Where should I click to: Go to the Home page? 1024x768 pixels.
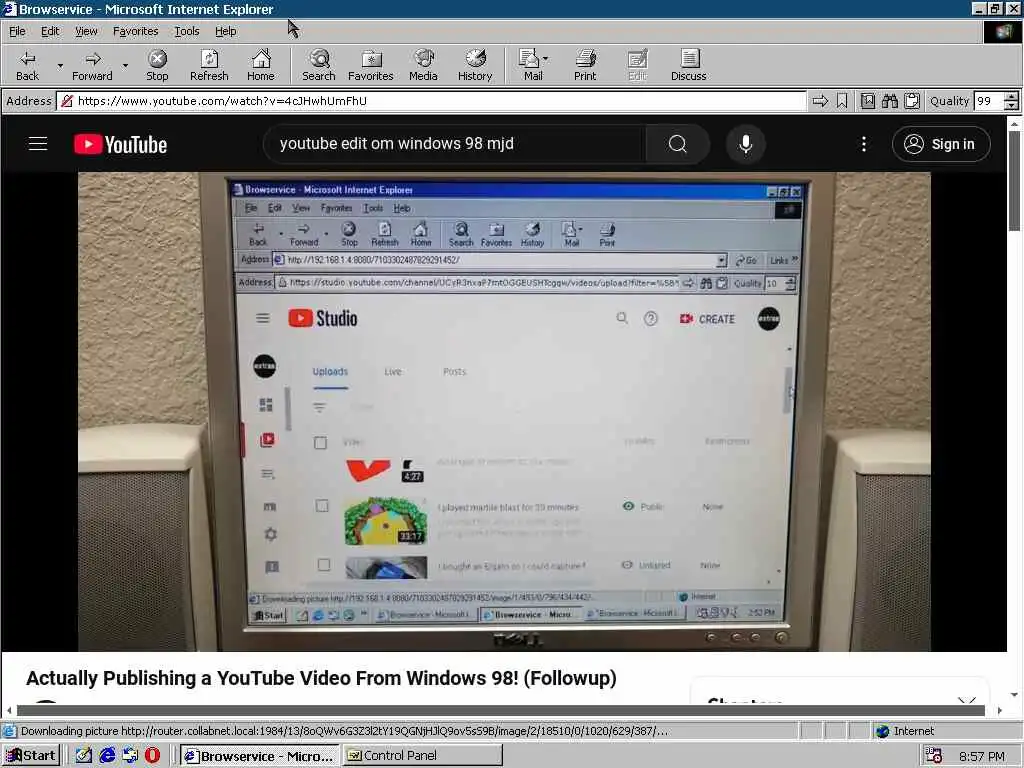tap(261, 65)
